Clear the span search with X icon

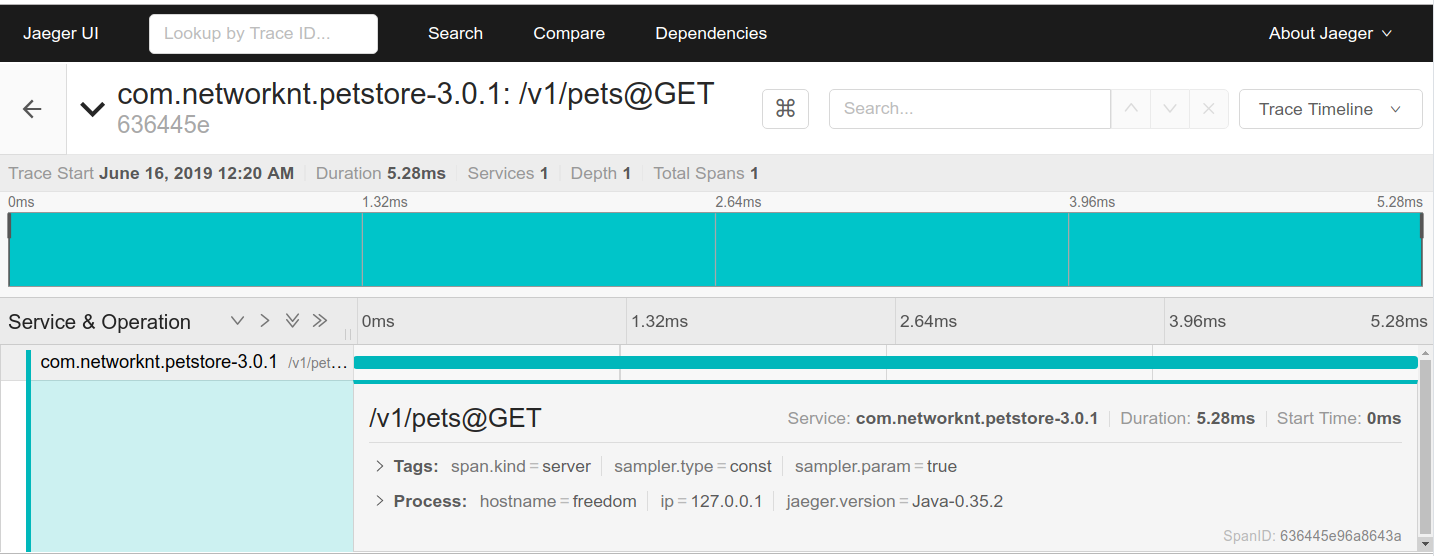(1208, 109)
